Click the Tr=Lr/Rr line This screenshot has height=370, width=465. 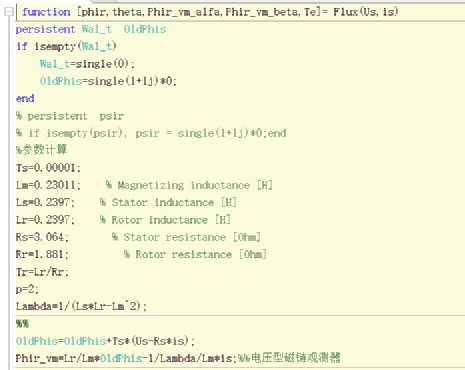(42, 272)
